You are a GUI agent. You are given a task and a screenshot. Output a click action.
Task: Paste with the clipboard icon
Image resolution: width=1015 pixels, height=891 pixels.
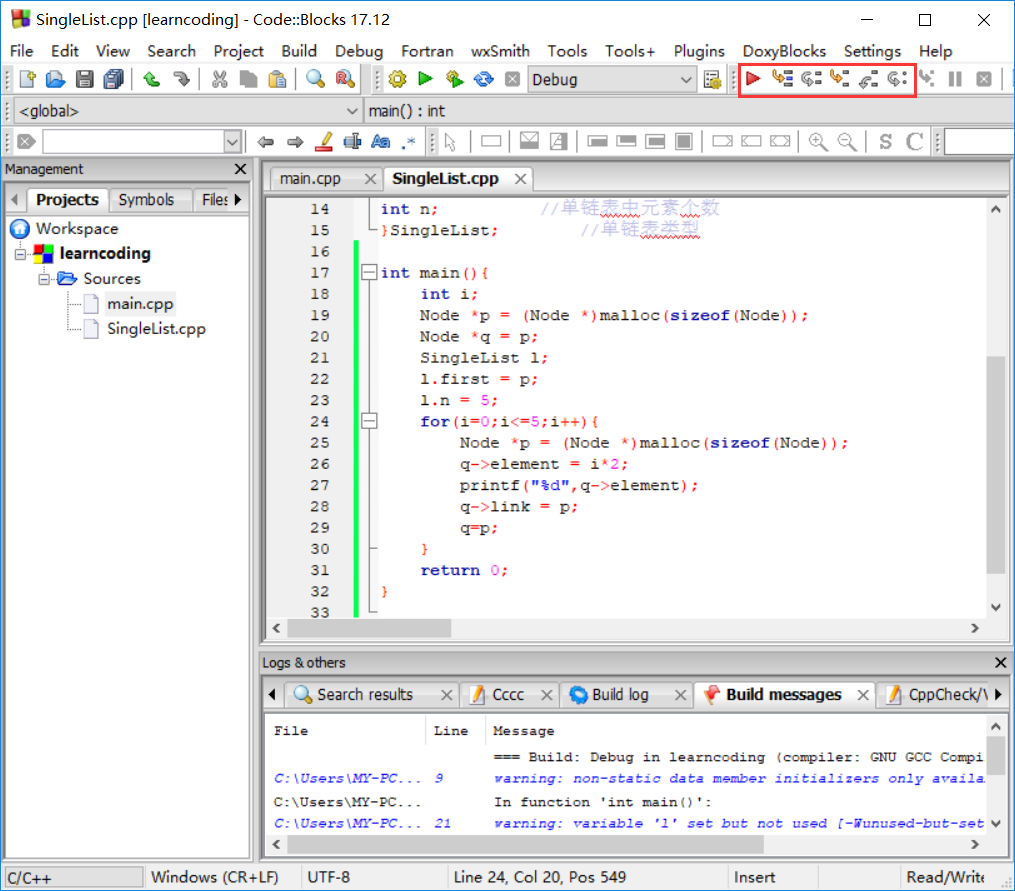tap(277, 80)
